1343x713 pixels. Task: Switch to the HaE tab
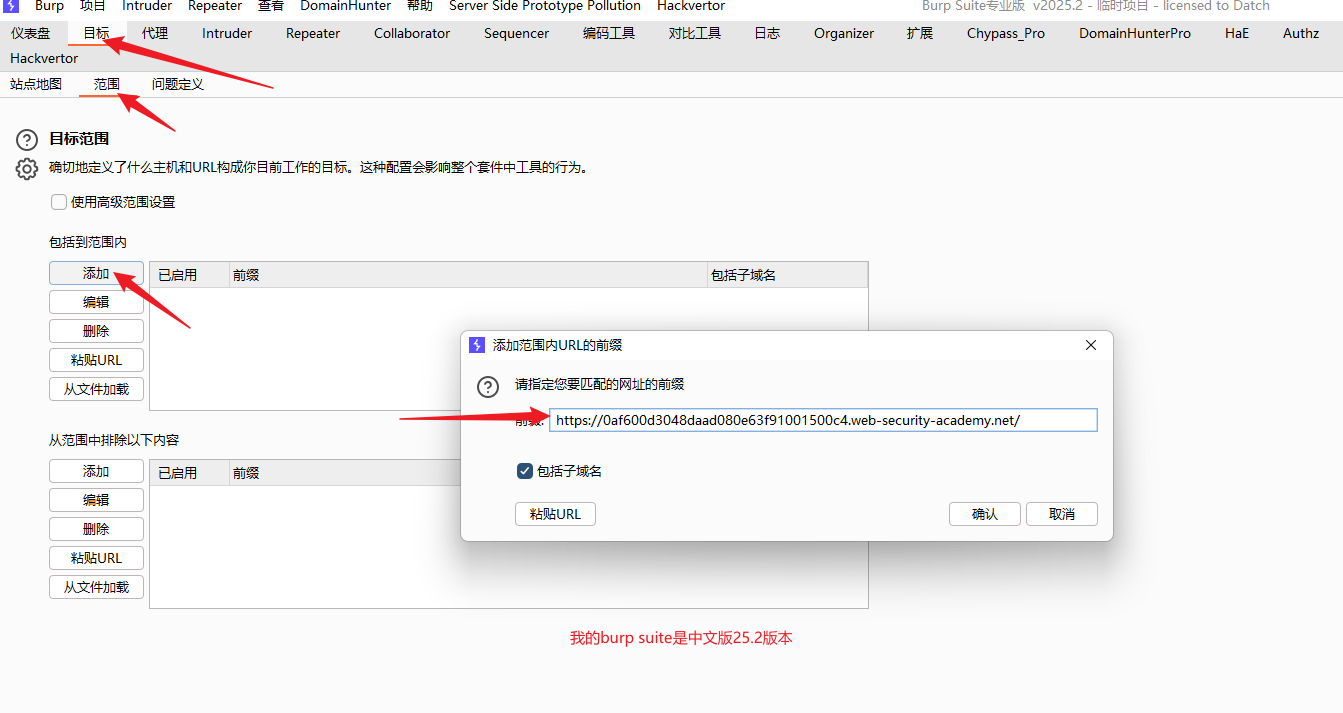coord(1237,33)
